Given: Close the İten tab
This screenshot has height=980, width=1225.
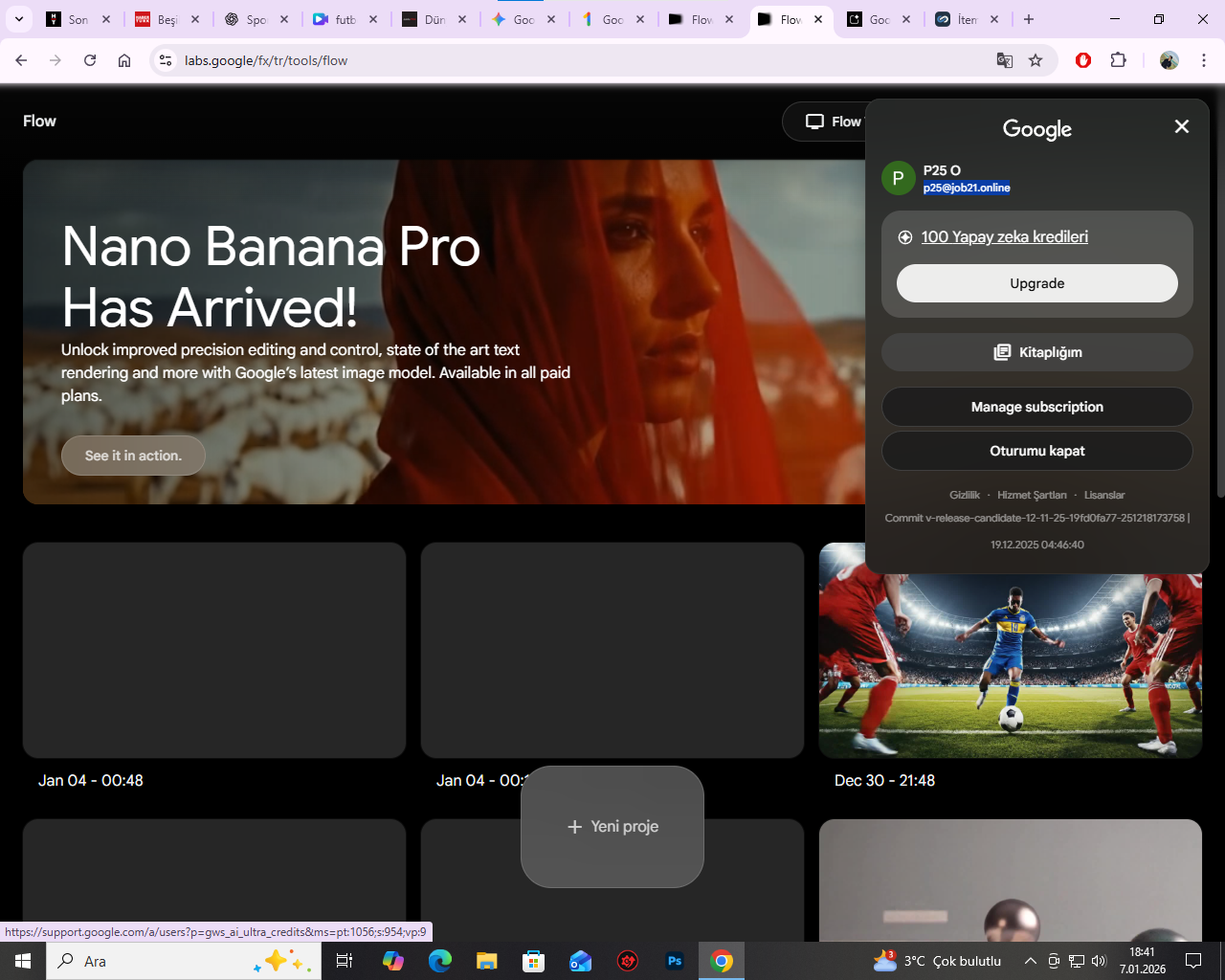Looking at the screenshot, I should (x=994, y=19).
